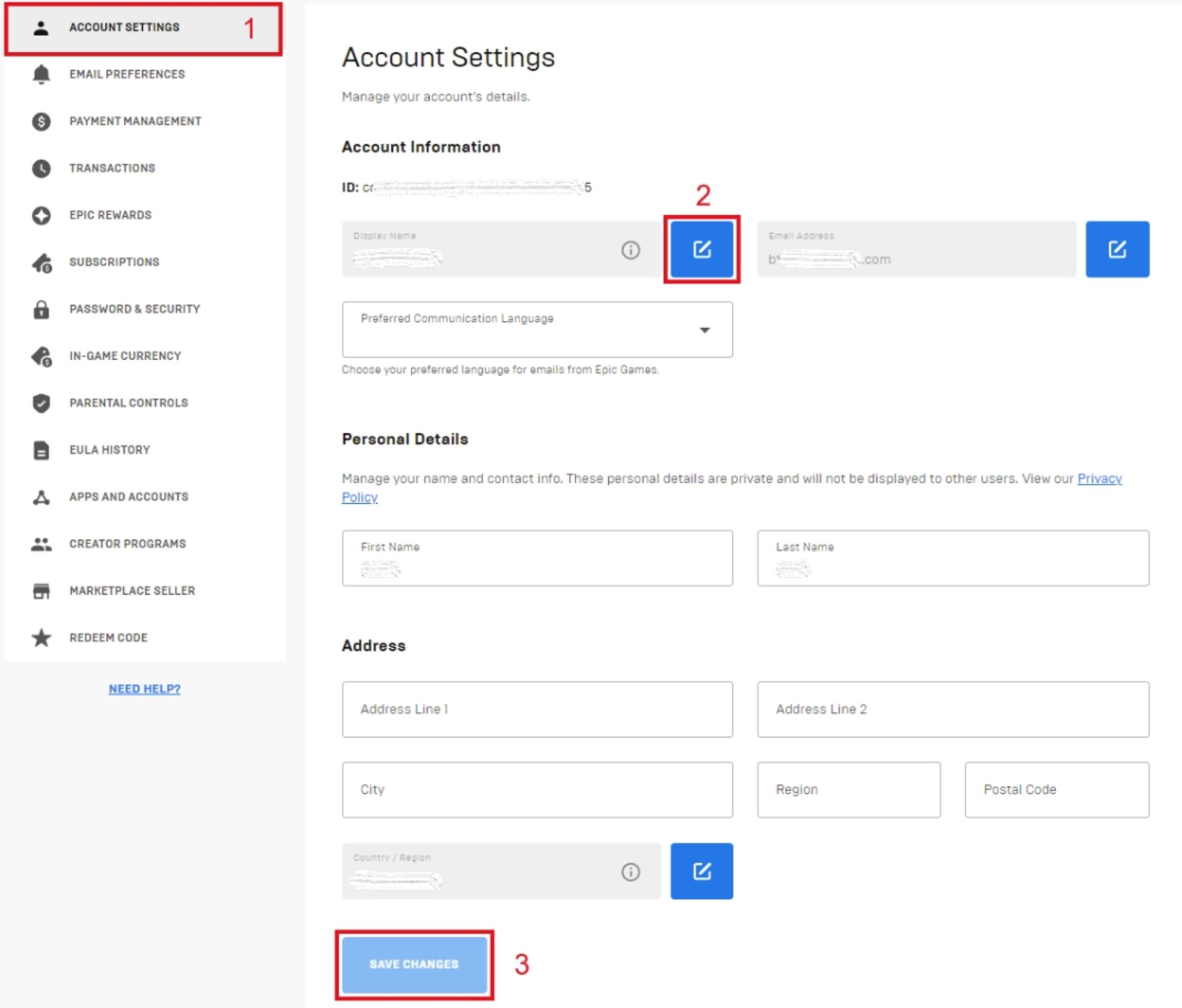Viewport: 1182px width, 1008px height.
Task: Click the Need Help? link
Action: [145, 689]
